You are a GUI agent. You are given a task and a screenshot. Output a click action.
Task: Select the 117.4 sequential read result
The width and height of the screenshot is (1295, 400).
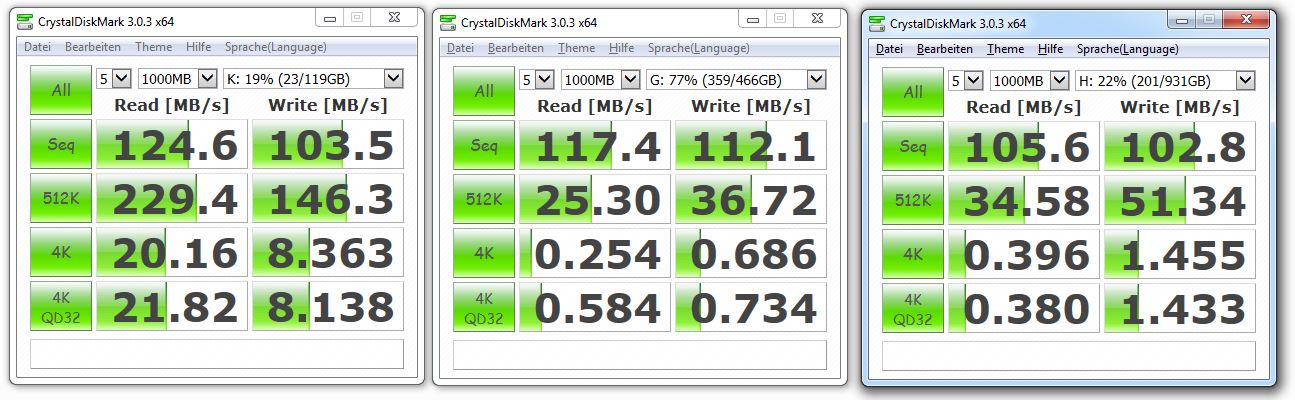tap(595, 145)
